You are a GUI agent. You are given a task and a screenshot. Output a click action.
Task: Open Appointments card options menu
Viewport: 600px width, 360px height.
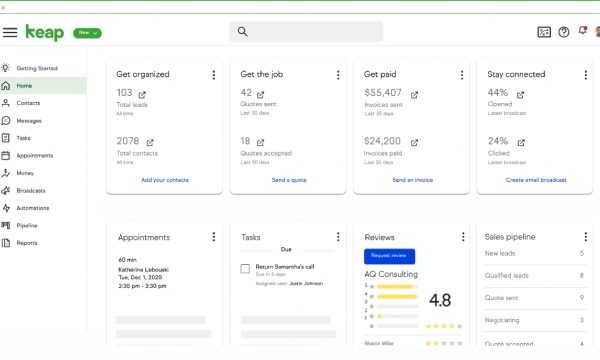[x=214, y=237]
